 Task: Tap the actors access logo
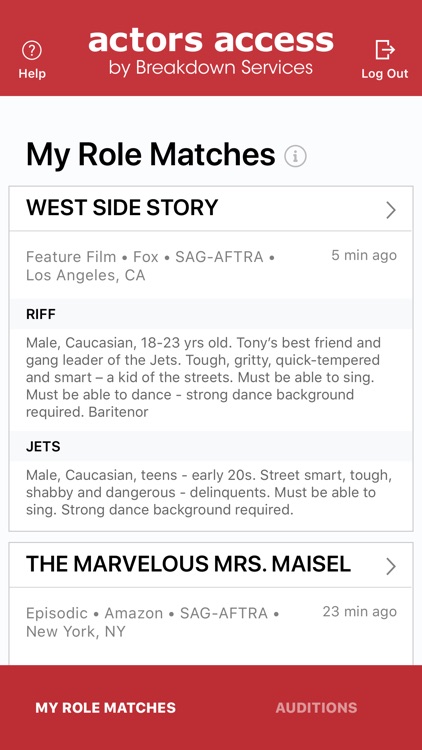point(211,53)
